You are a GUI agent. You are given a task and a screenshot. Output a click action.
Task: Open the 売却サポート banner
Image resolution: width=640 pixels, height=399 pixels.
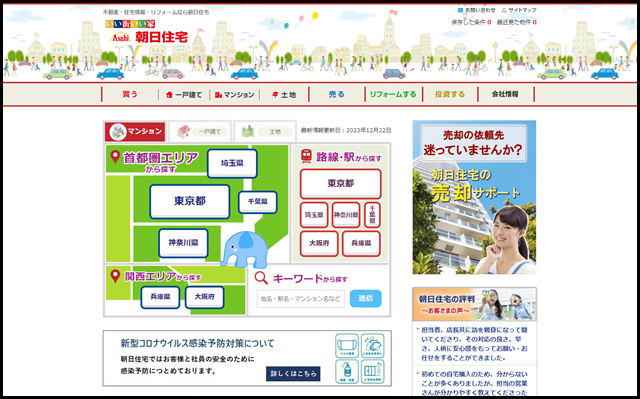pyautogui.click(x=474, y=197)
